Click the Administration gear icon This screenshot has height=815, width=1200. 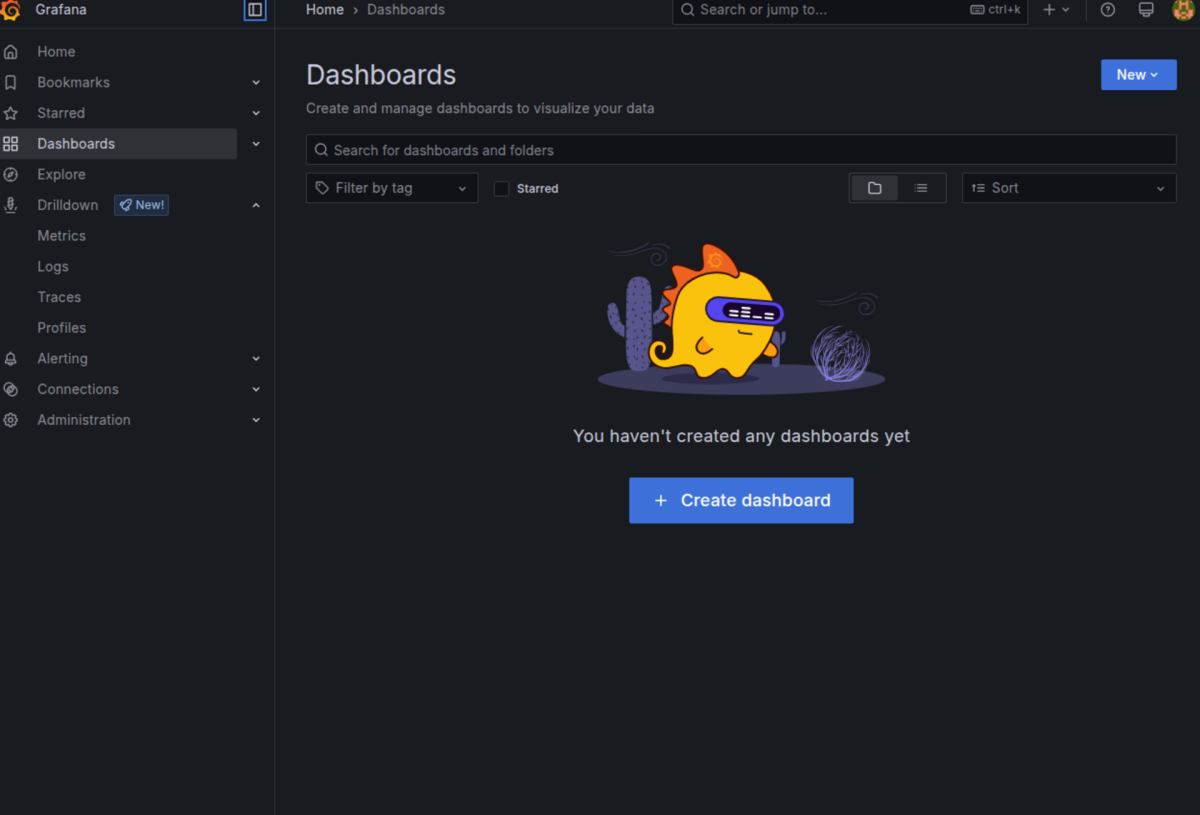pos(11,420)
